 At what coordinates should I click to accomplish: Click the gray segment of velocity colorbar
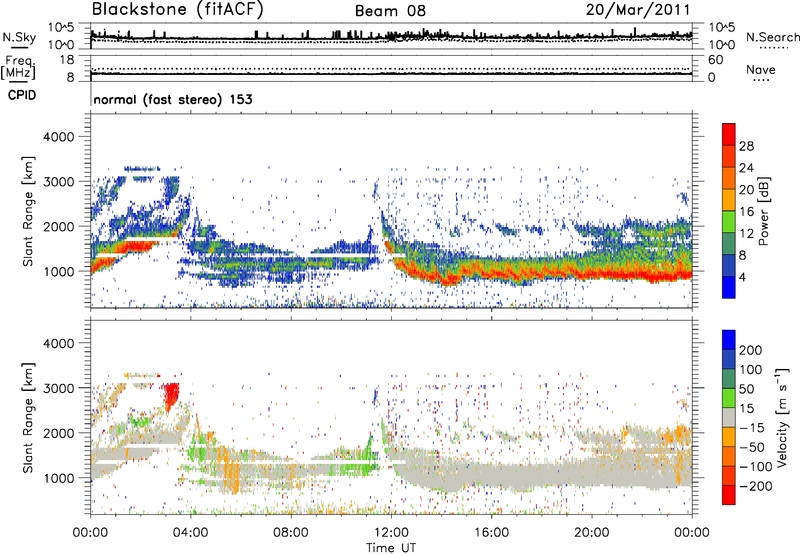coord(729,417)
